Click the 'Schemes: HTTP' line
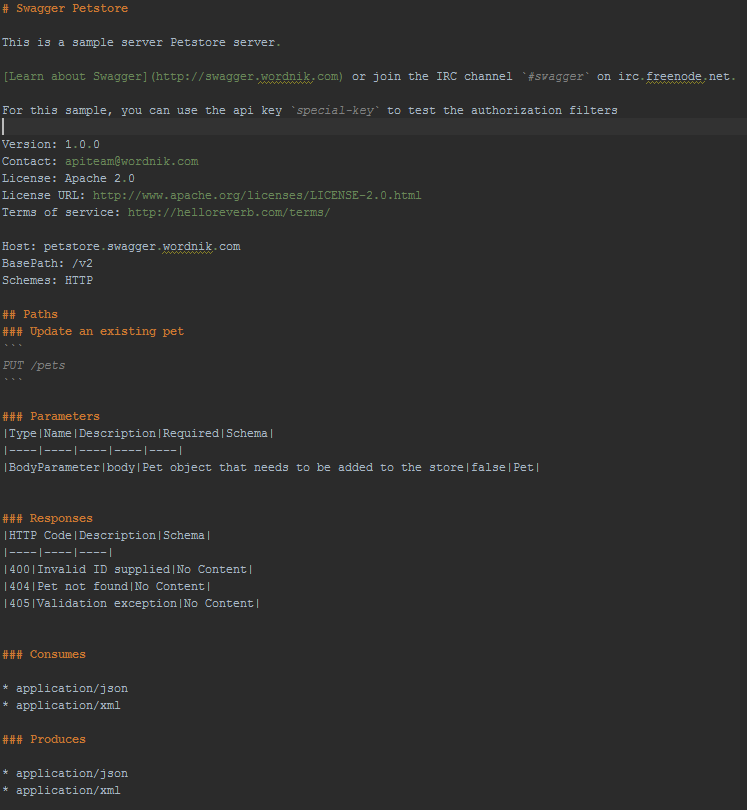The image size is (747, 810). click(48, 281)
